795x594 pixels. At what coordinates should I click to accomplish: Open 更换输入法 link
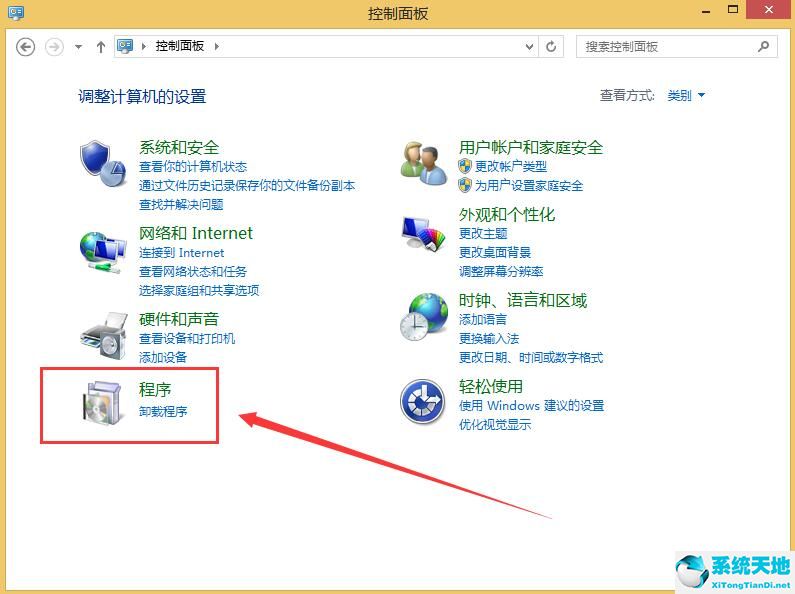tap(489, 339)
